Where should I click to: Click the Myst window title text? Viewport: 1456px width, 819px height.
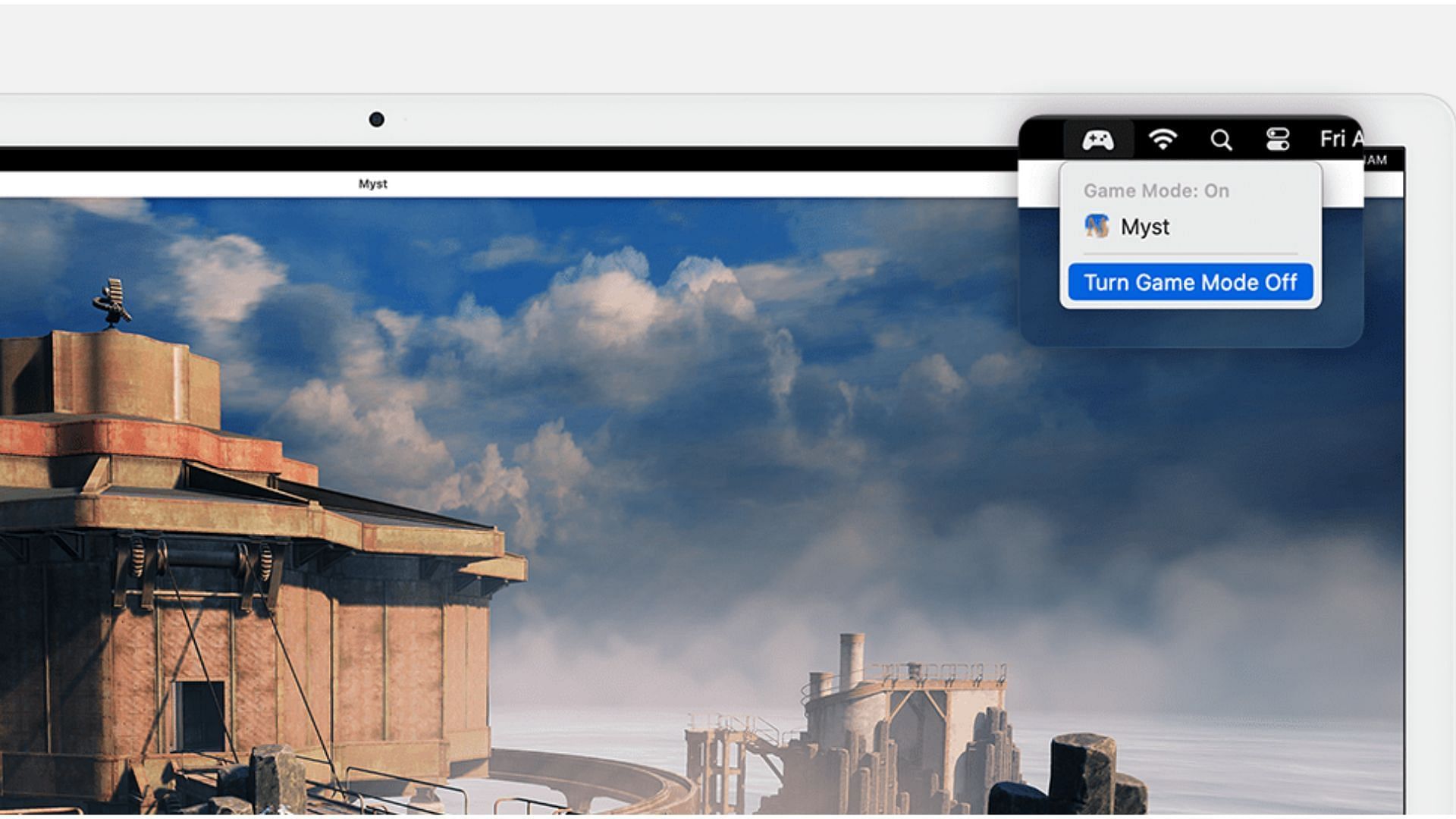(x=372, y=184)
